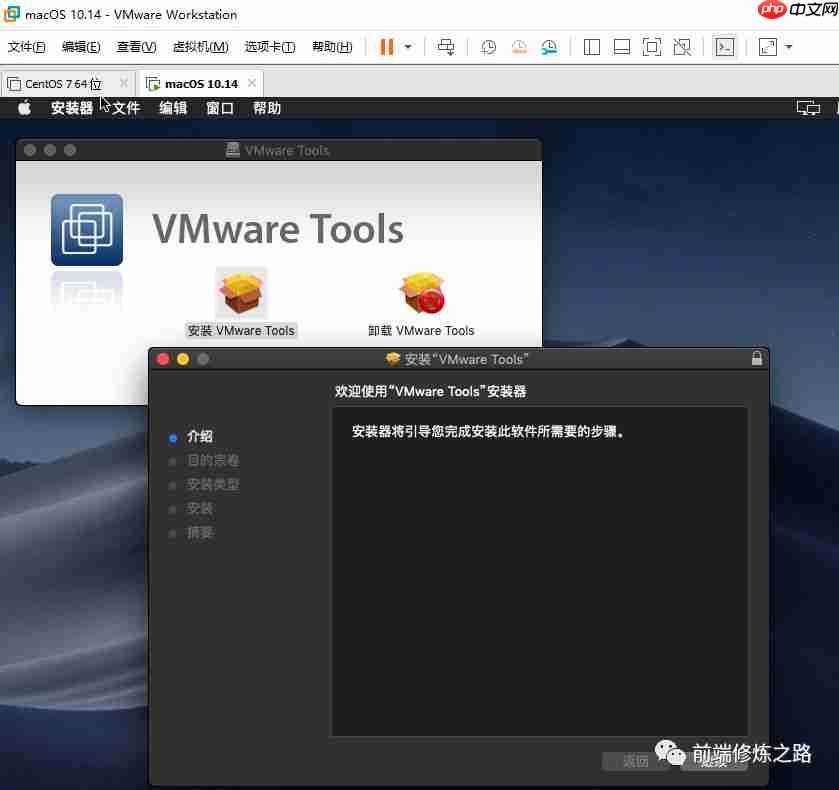Image resolution: width=839 pixels, height=790 pixels.
Task: Select the 介绍 step in installer sidebar
Action: point(200,437)
